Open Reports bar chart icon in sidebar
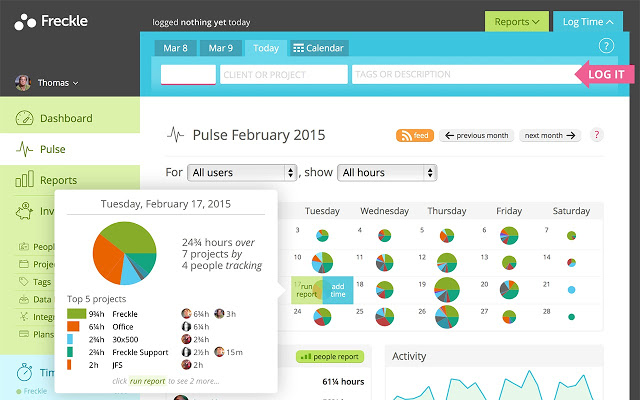Viewport: 640px width, 400px height. click(x=25, y=181)
